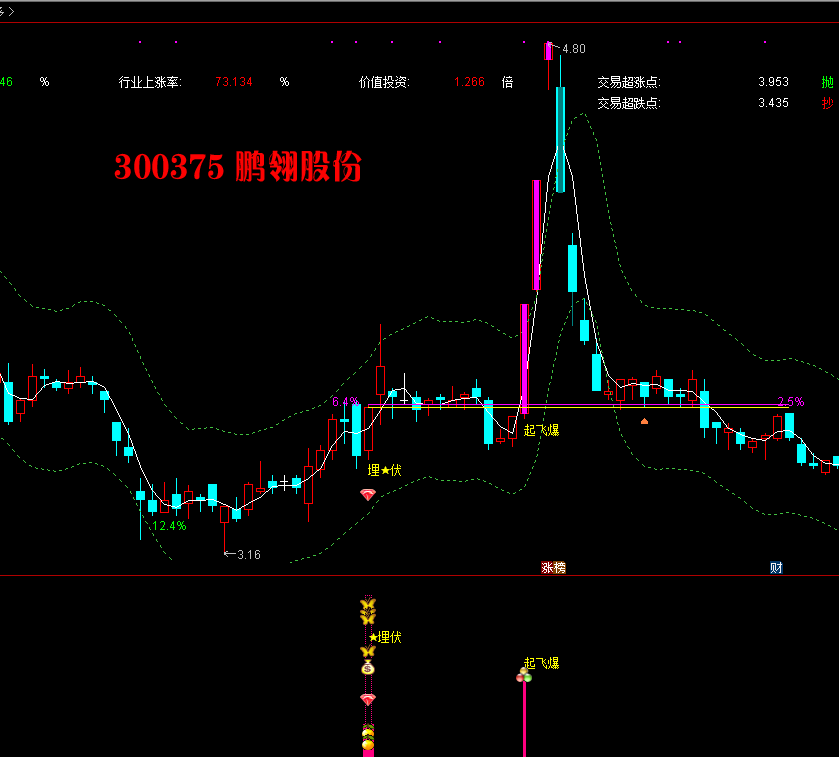Click the small orange triangle marker on chart
The width and height of the screenshot is (839, 757).
(644, 421)
